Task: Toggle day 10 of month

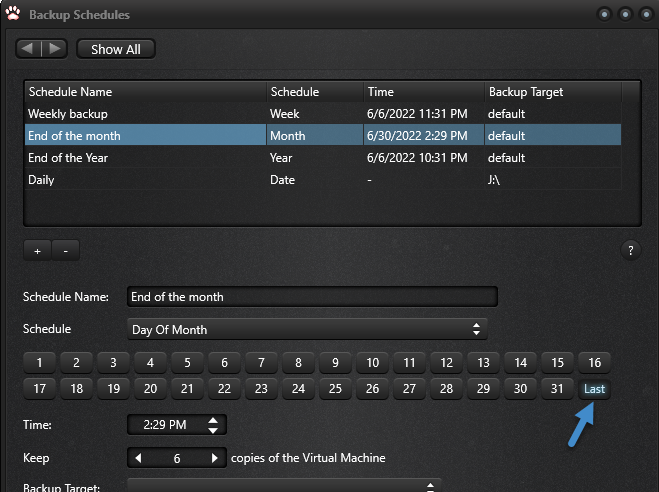Action: [372, 363]
